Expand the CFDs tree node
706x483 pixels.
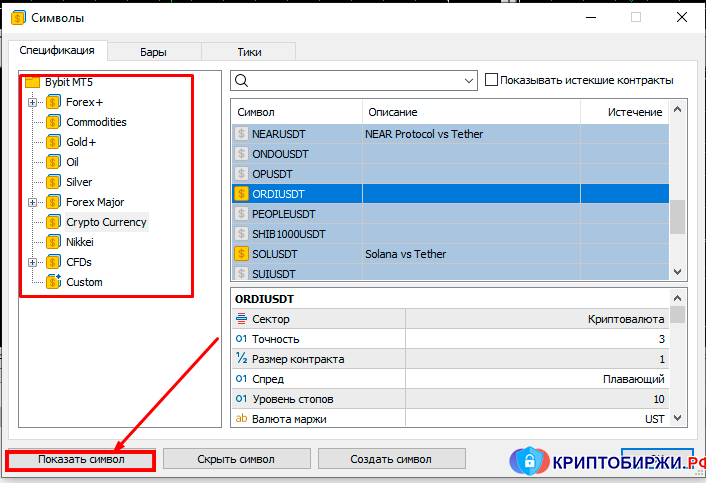tap(32, 262)
